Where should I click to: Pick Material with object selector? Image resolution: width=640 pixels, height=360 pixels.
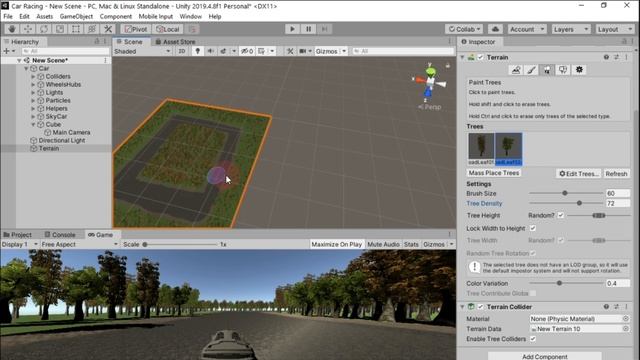pos(626,318)
